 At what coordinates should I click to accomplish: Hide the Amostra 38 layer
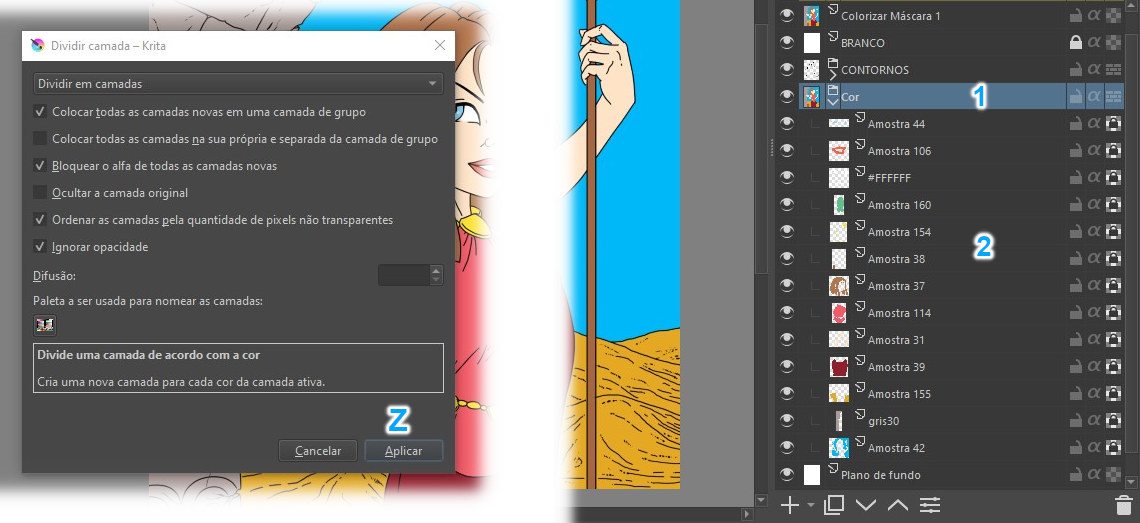tap(786, 259)
